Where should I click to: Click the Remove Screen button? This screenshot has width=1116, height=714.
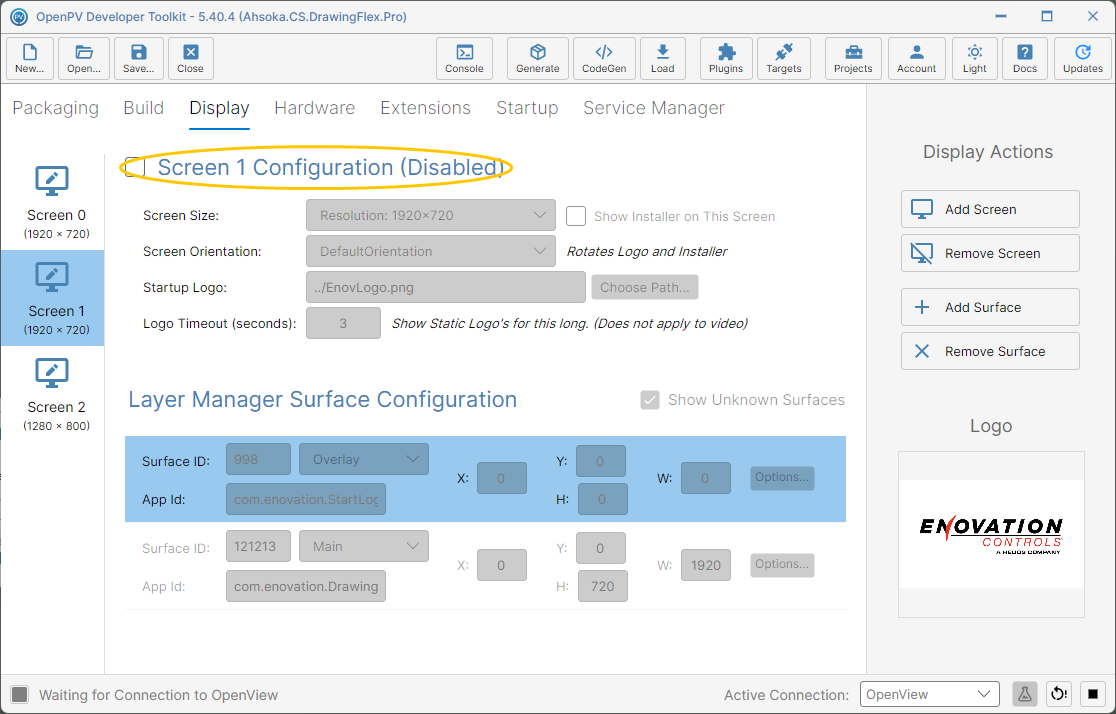pyautogui.click(x=990, y=253)
